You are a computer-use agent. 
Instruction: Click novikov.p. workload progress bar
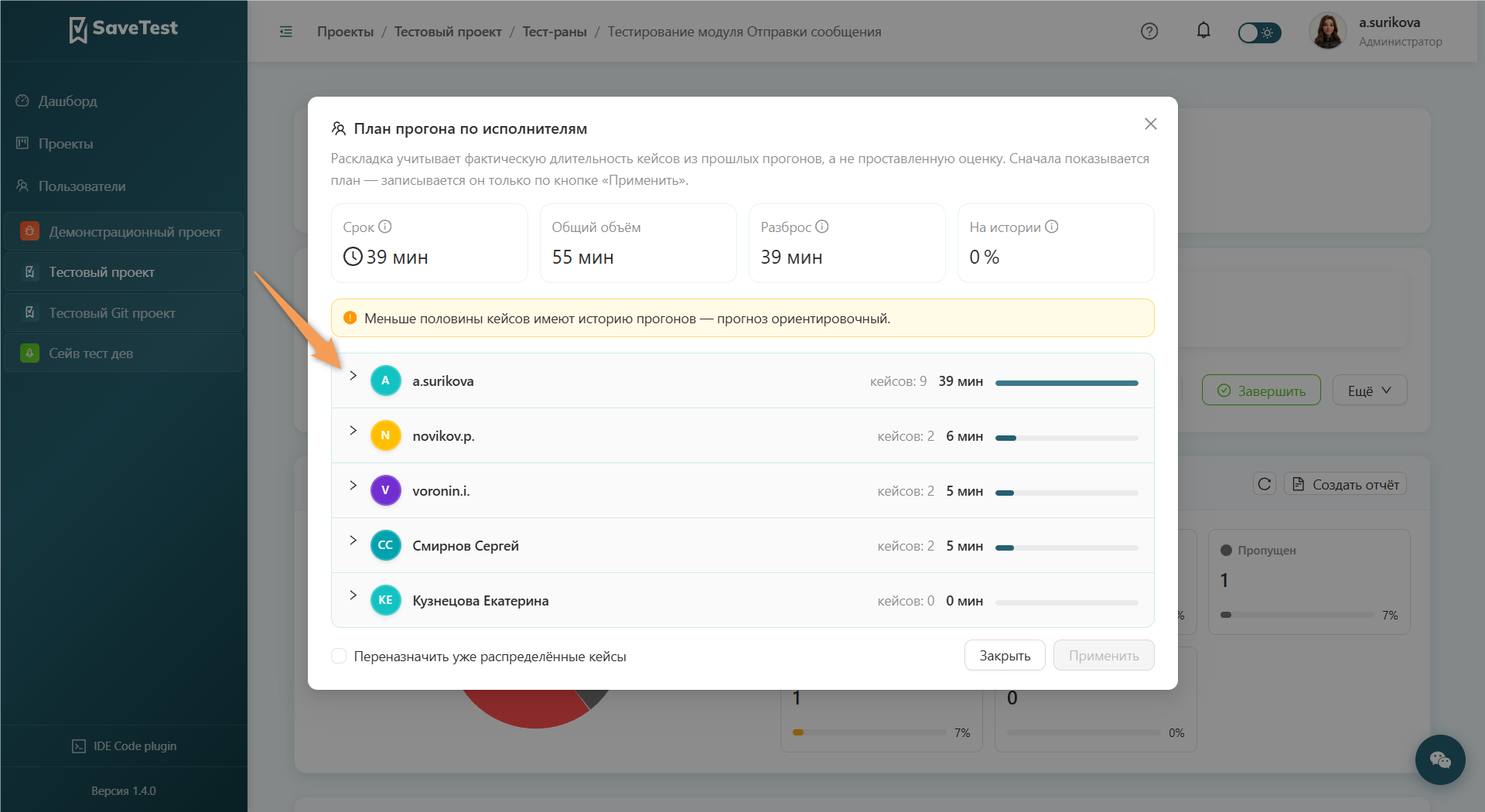[1067, 438]
